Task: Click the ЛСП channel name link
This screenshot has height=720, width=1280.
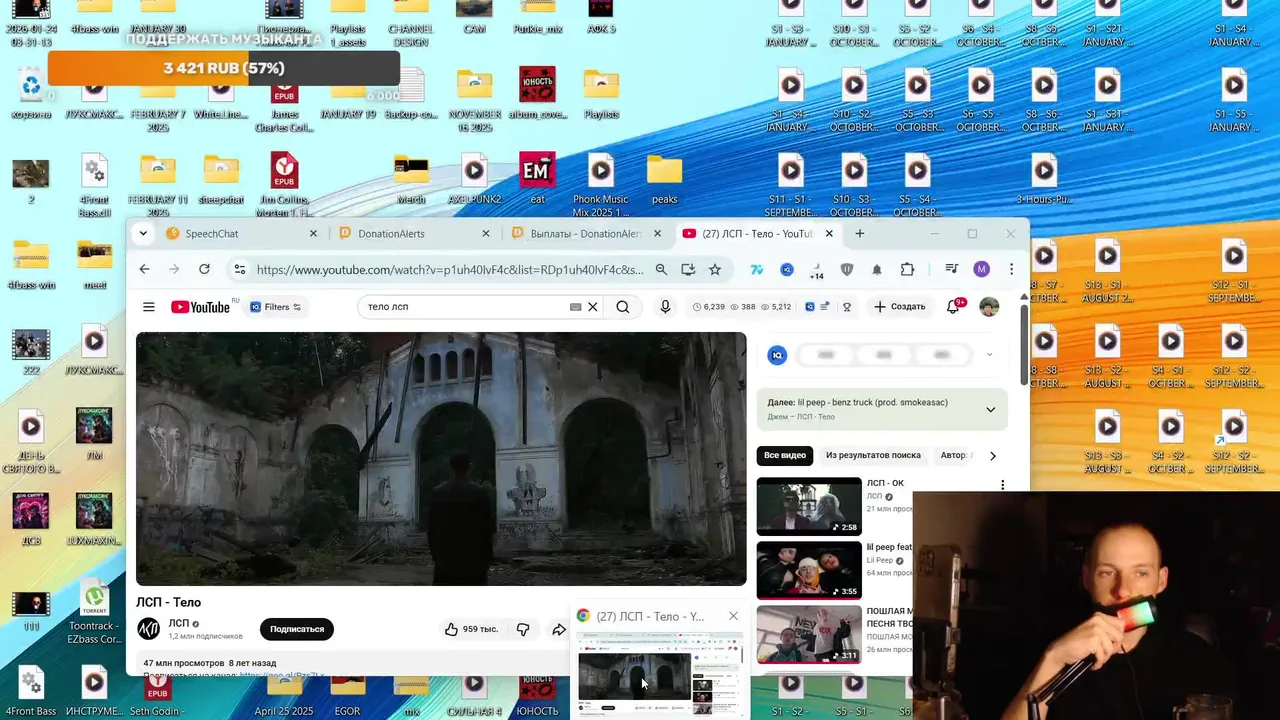Action: point(178,623)
